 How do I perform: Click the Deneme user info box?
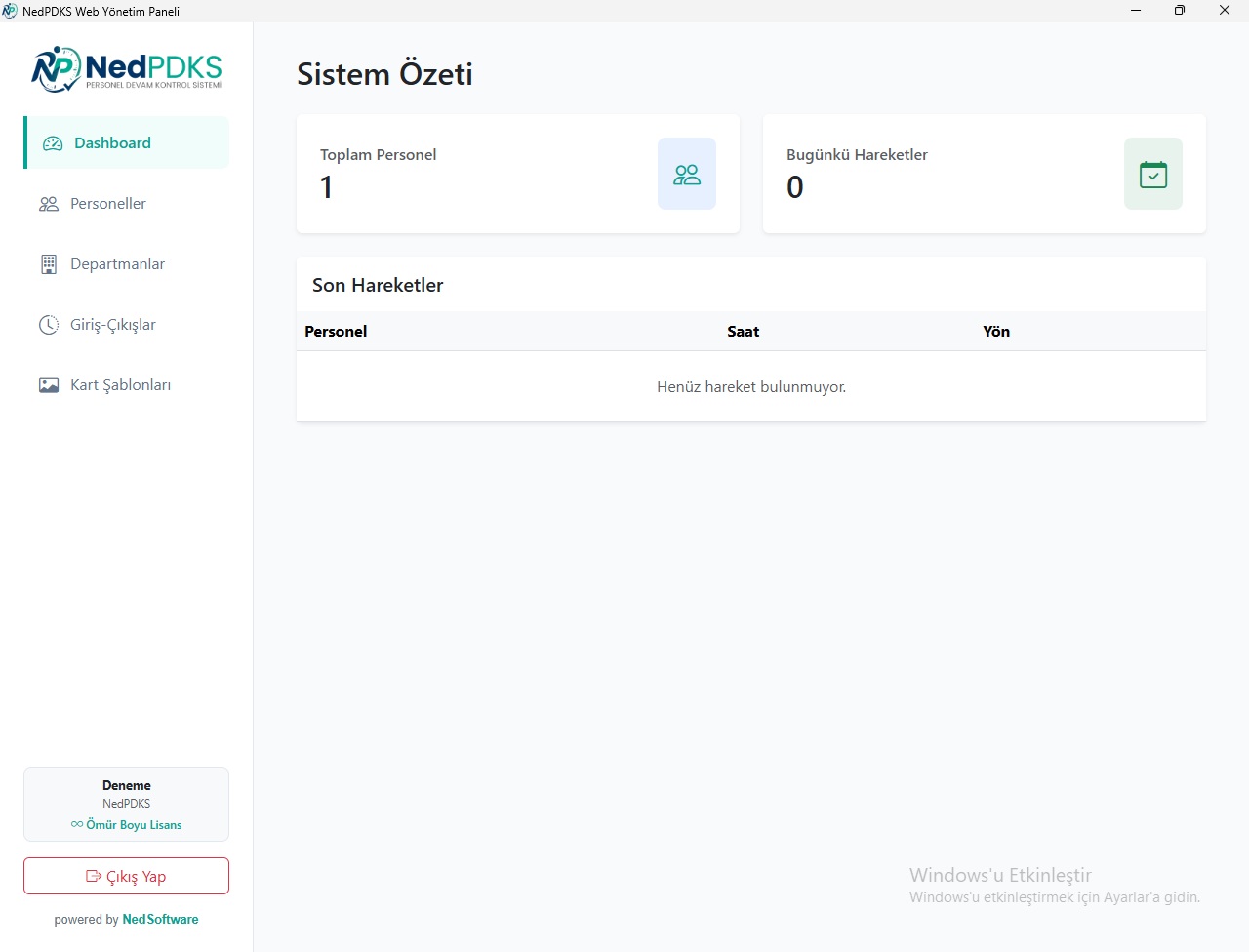127,805
